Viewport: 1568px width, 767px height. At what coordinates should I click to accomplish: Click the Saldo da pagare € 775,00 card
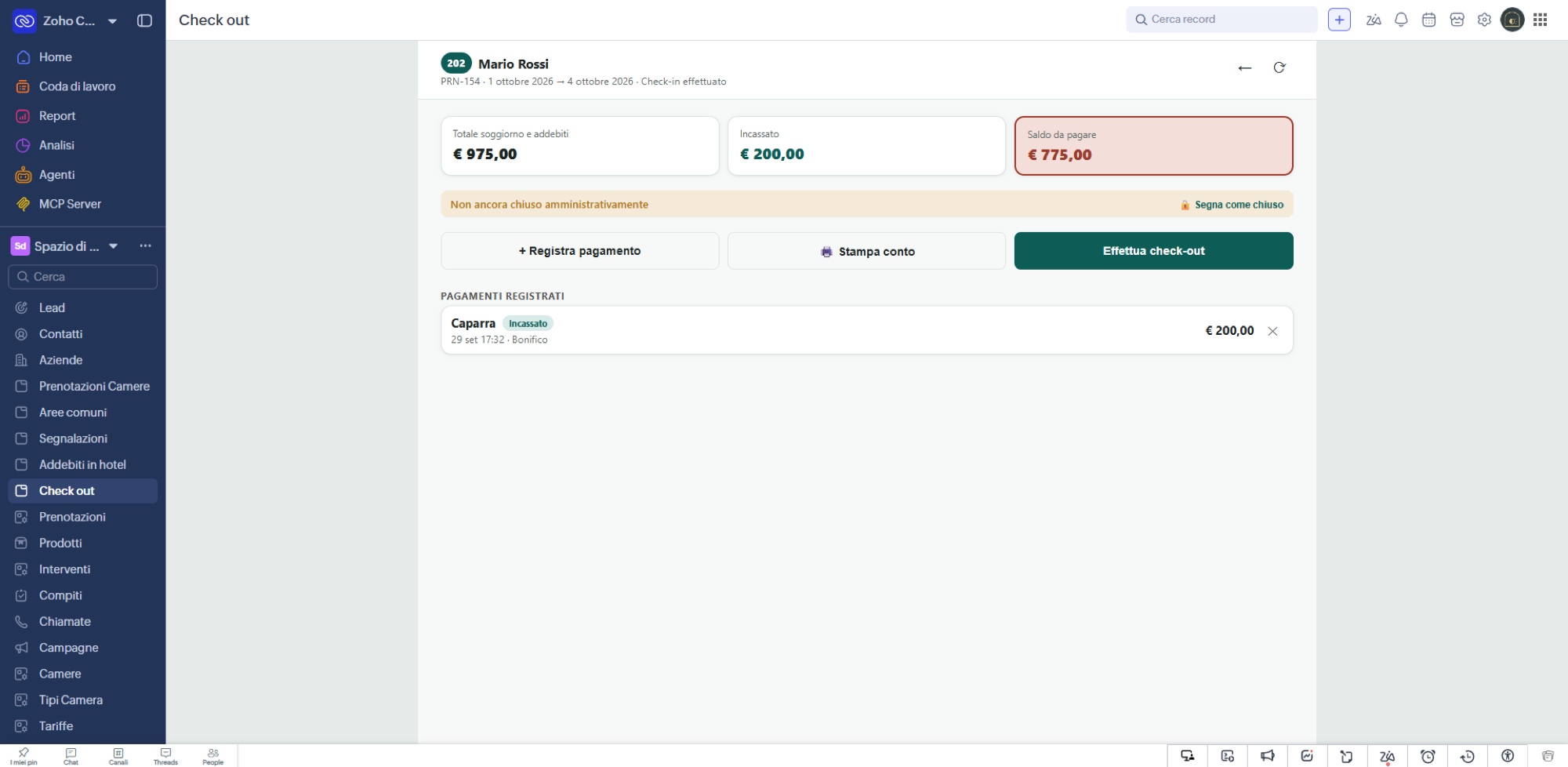click(x=1154, y=146)
